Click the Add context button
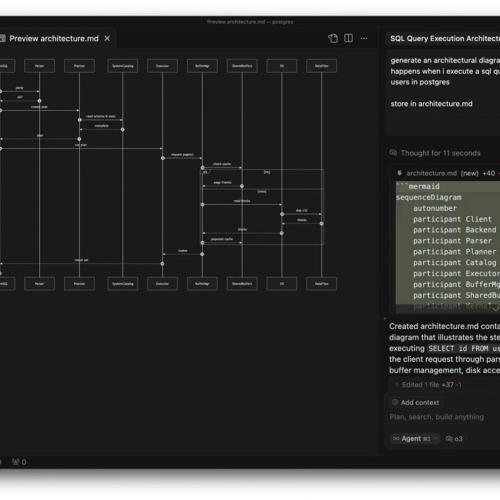This screenshot has width=500, height=500. tap(415, 403)
